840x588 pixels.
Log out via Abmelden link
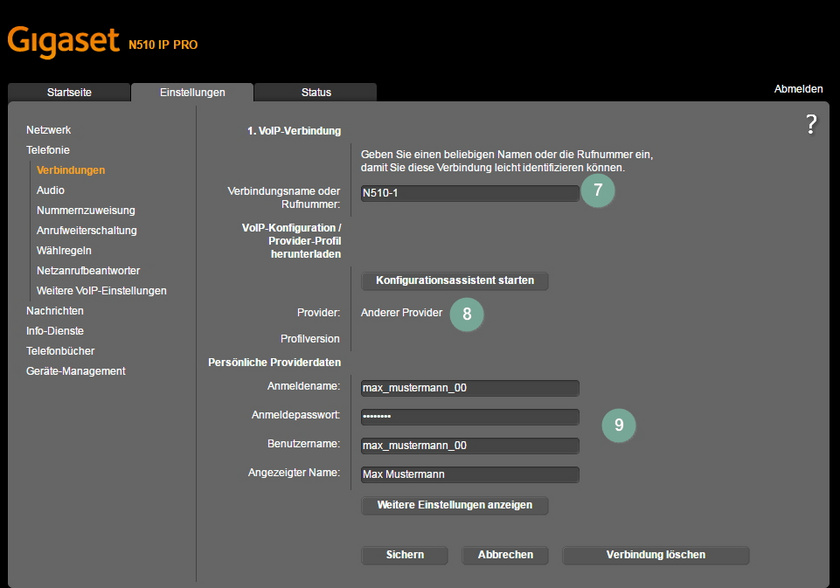click(x=798, y=89)
